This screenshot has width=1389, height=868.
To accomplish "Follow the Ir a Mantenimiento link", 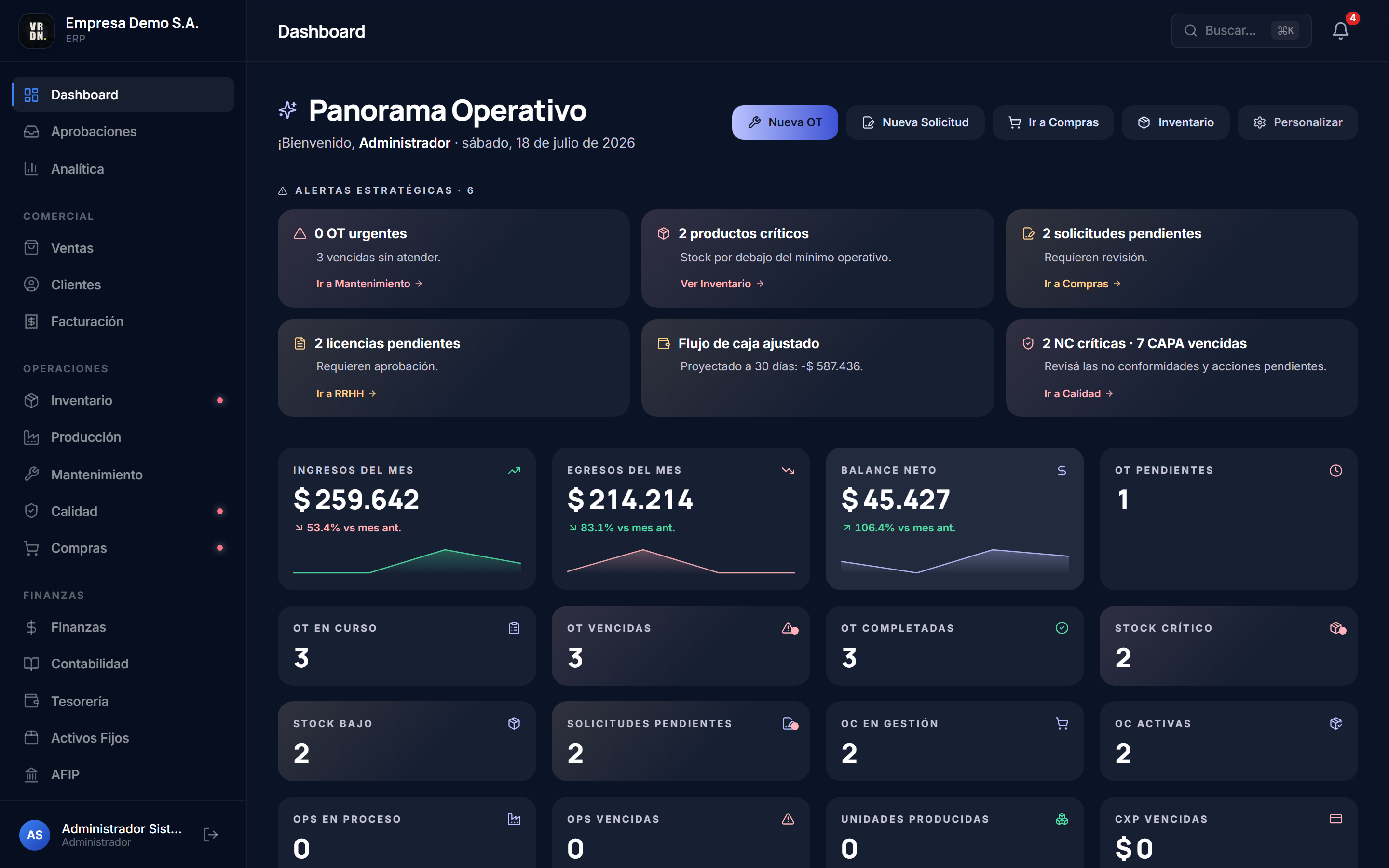I will point(369,284).
